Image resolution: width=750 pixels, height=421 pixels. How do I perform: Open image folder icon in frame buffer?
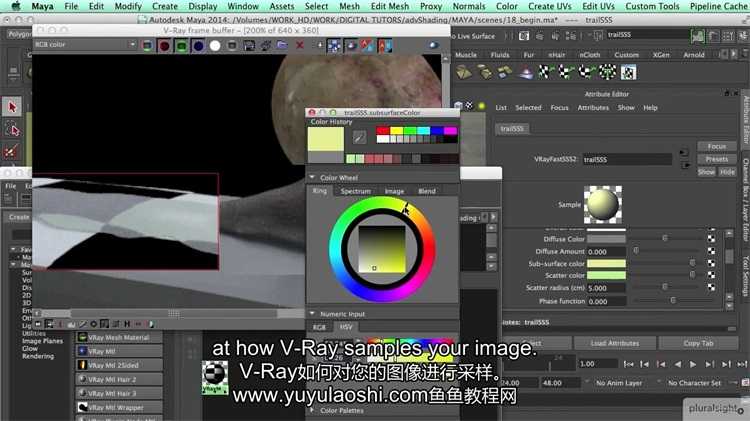(x=282, y=46)
